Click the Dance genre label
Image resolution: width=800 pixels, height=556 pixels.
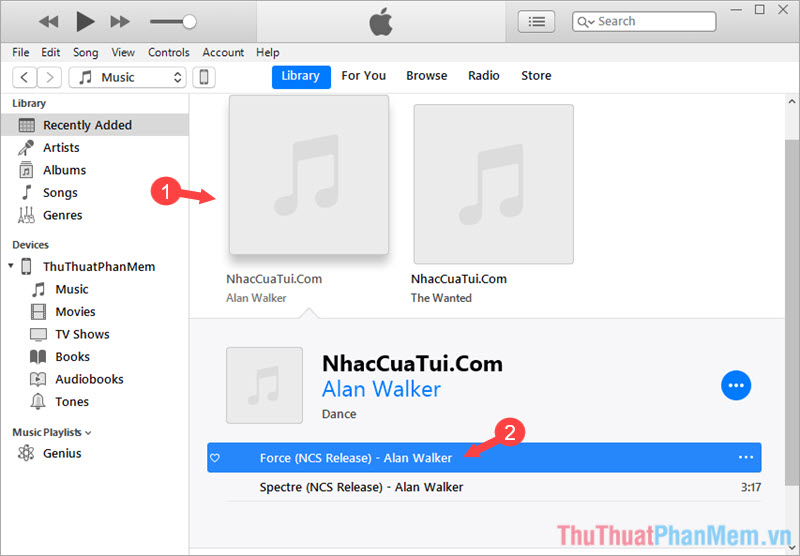click(339, 414)
